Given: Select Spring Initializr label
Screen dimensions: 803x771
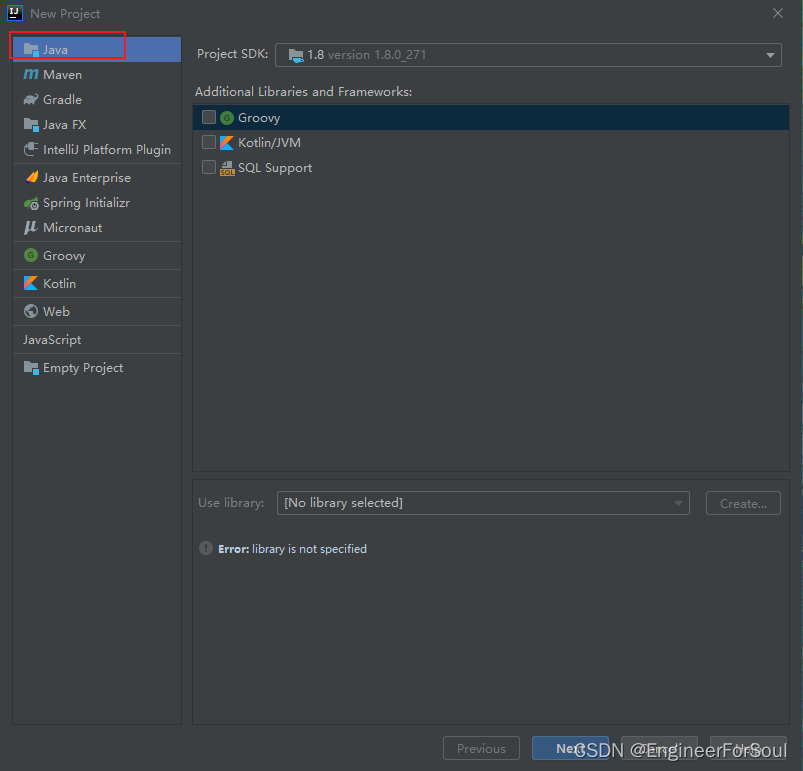Looking at the screenshot, I should pos(87,203).
